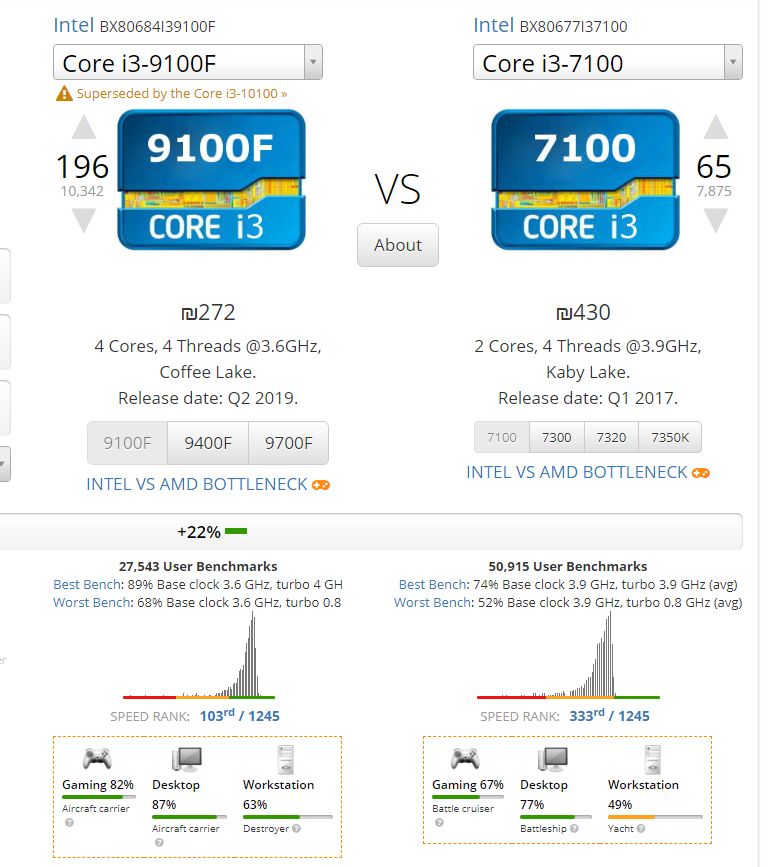Upvote the Core i3-9100F arrow
This screenshot has width=773, height=867.
pyautogui.click(x=83, y=127)
